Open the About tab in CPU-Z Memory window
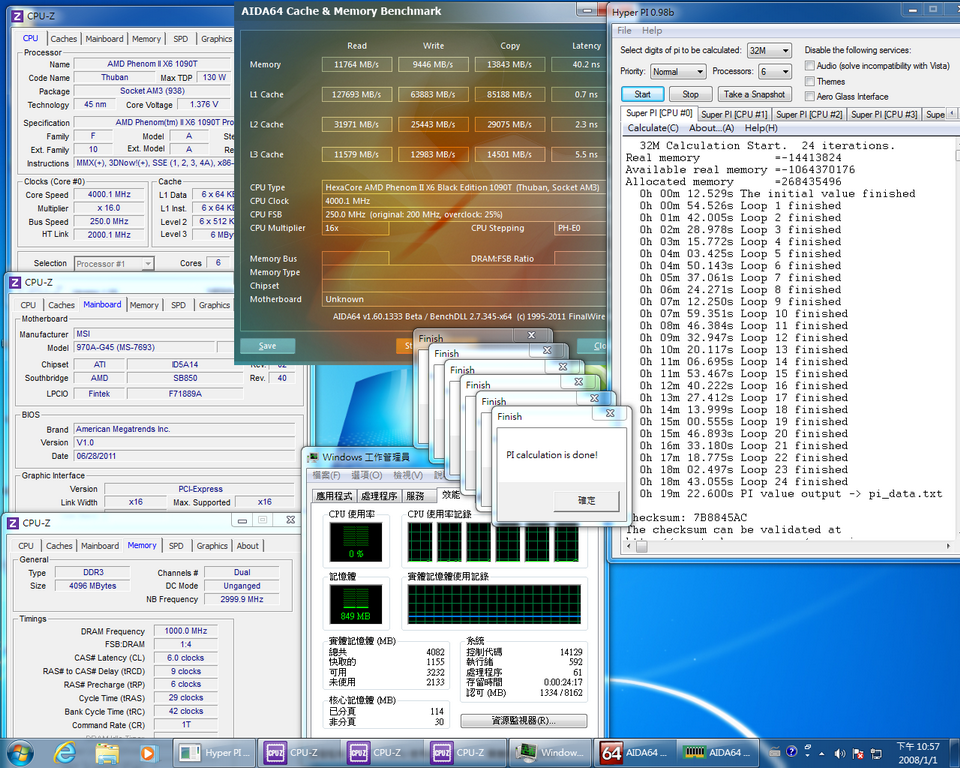This screenshot has width=960, height=768. 247,546
